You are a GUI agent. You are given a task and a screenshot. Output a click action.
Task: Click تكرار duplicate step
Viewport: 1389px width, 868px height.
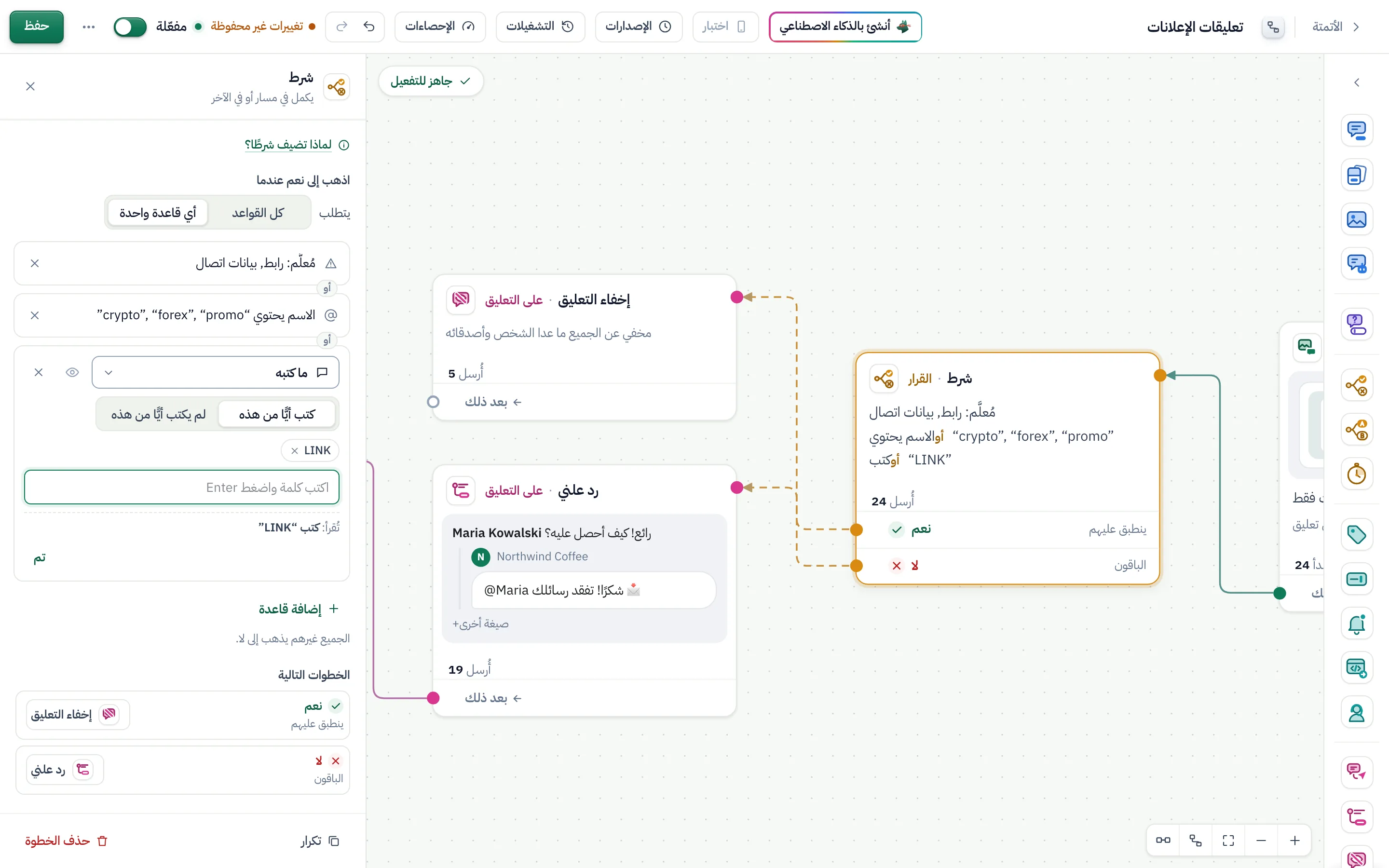tap(320, 841)
